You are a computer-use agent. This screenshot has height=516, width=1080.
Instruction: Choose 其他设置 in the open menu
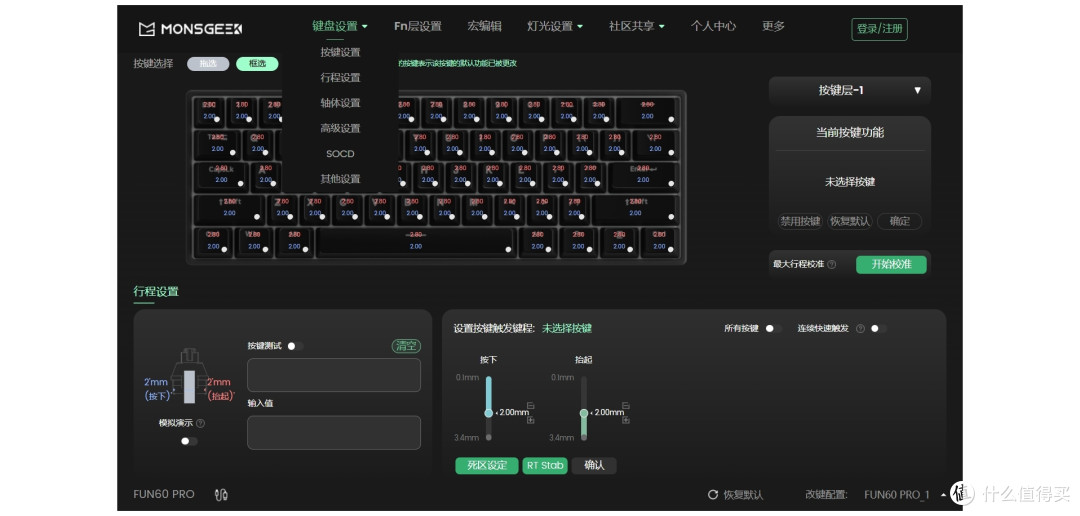(x=340, y=179)
